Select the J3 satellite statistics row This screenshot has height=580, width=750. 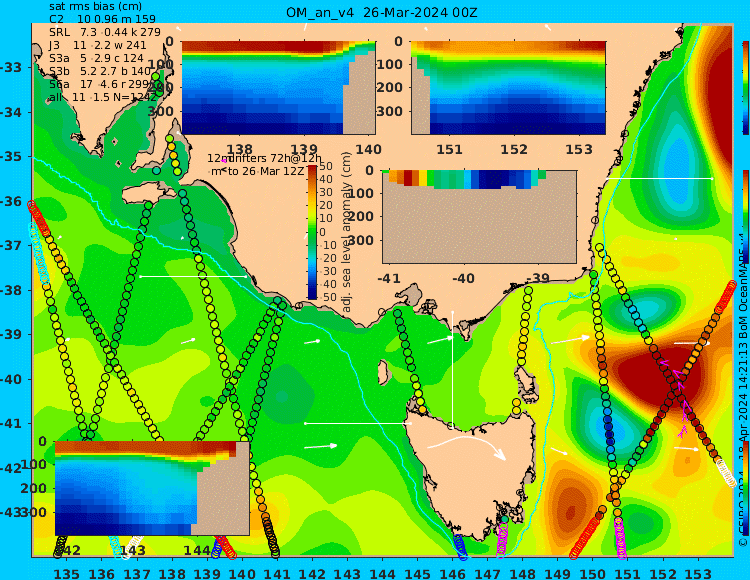98,45
